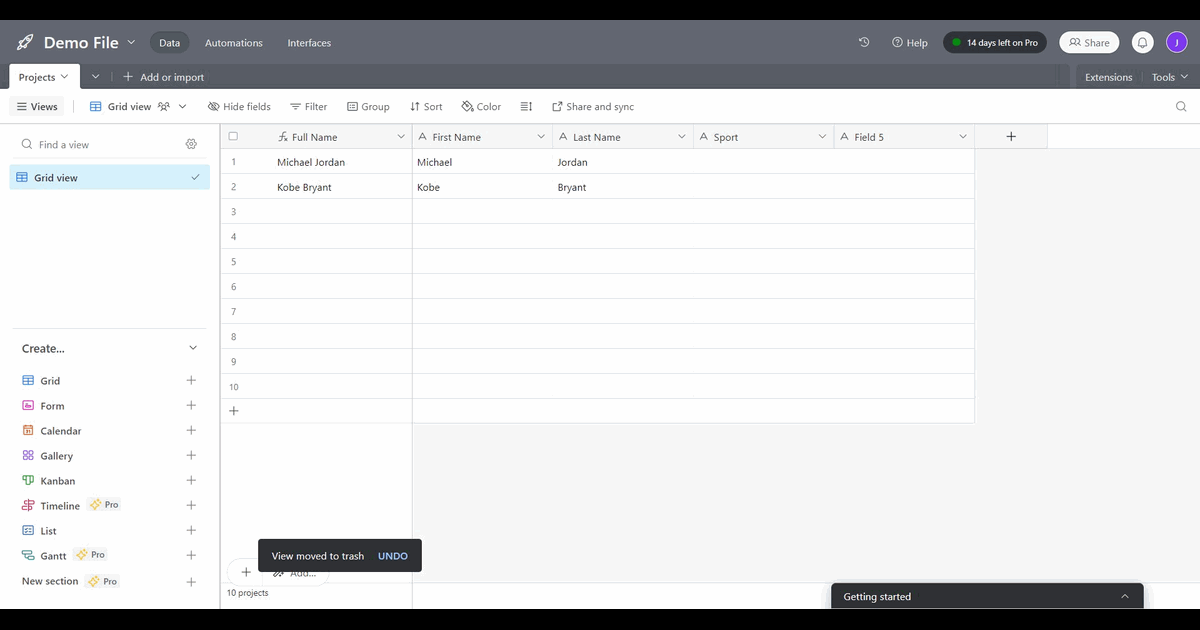Collapse the Create section chevron
1200x630 pixels.
pyautogui.click(x=193, y=348)
